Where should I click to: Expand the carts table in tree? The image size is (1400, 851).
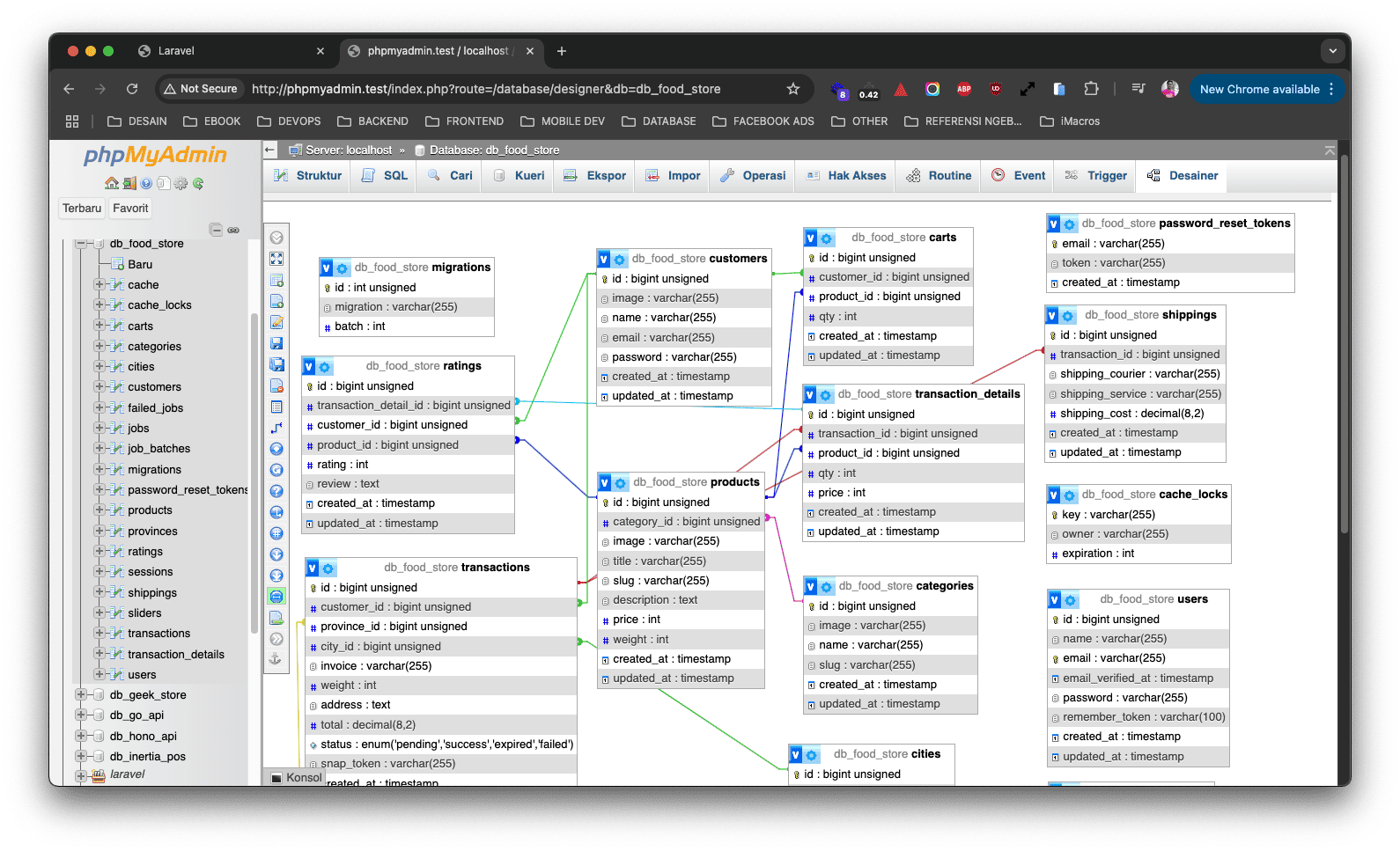pyautogui.click(x=99, y=326)
